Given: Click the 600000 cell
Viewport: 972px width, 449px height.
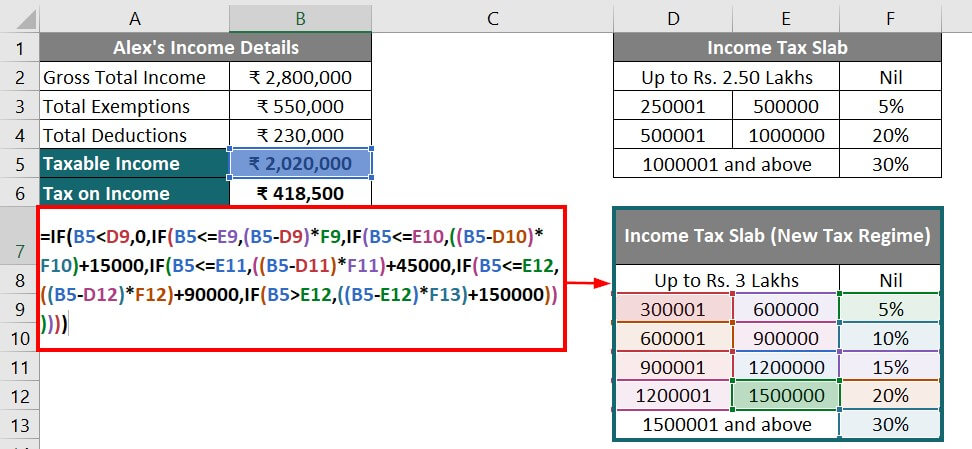Looking at the screenshot, I should point(786,309).
